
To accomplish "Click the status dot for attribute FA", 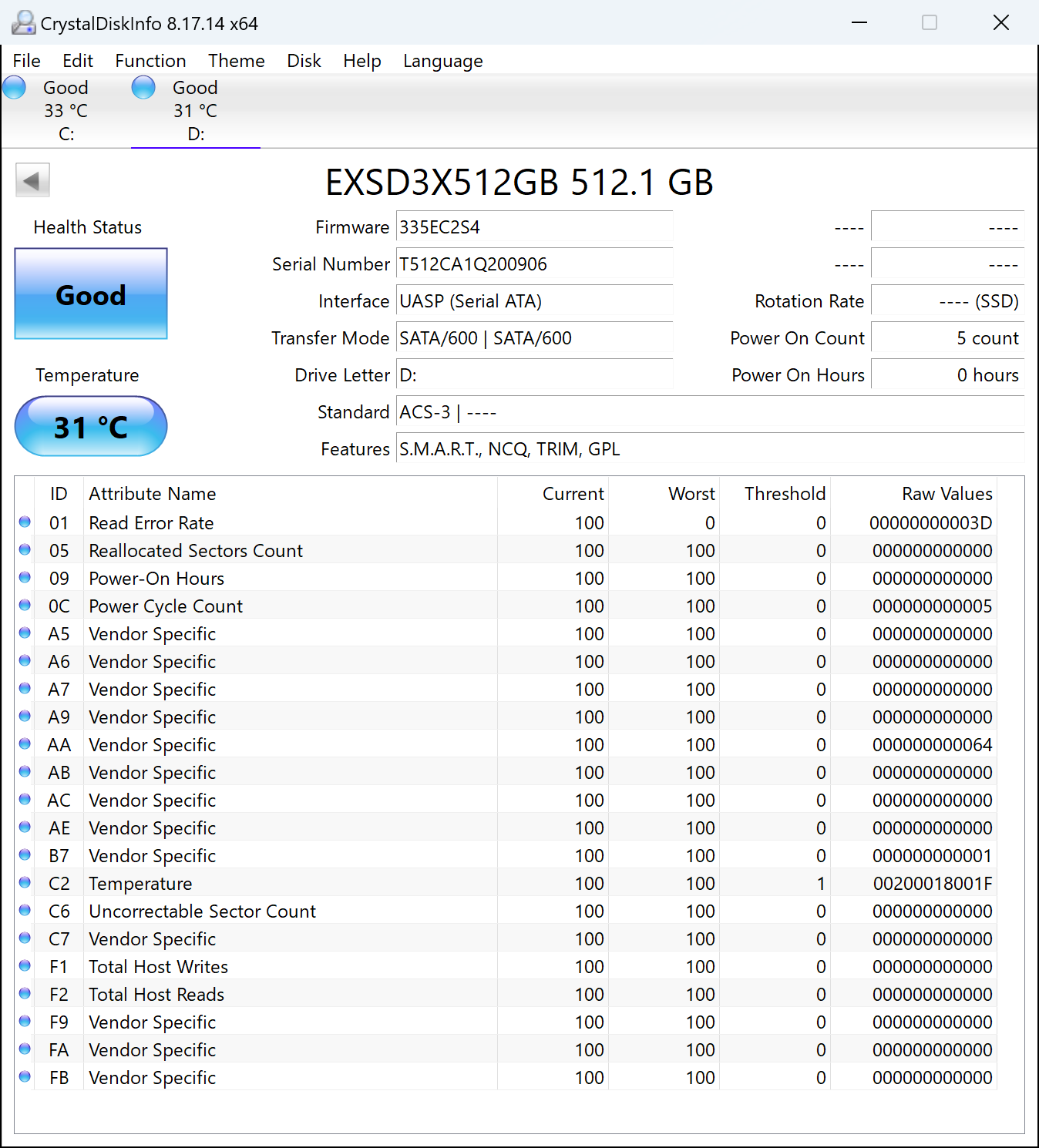I will [25, 1049].
